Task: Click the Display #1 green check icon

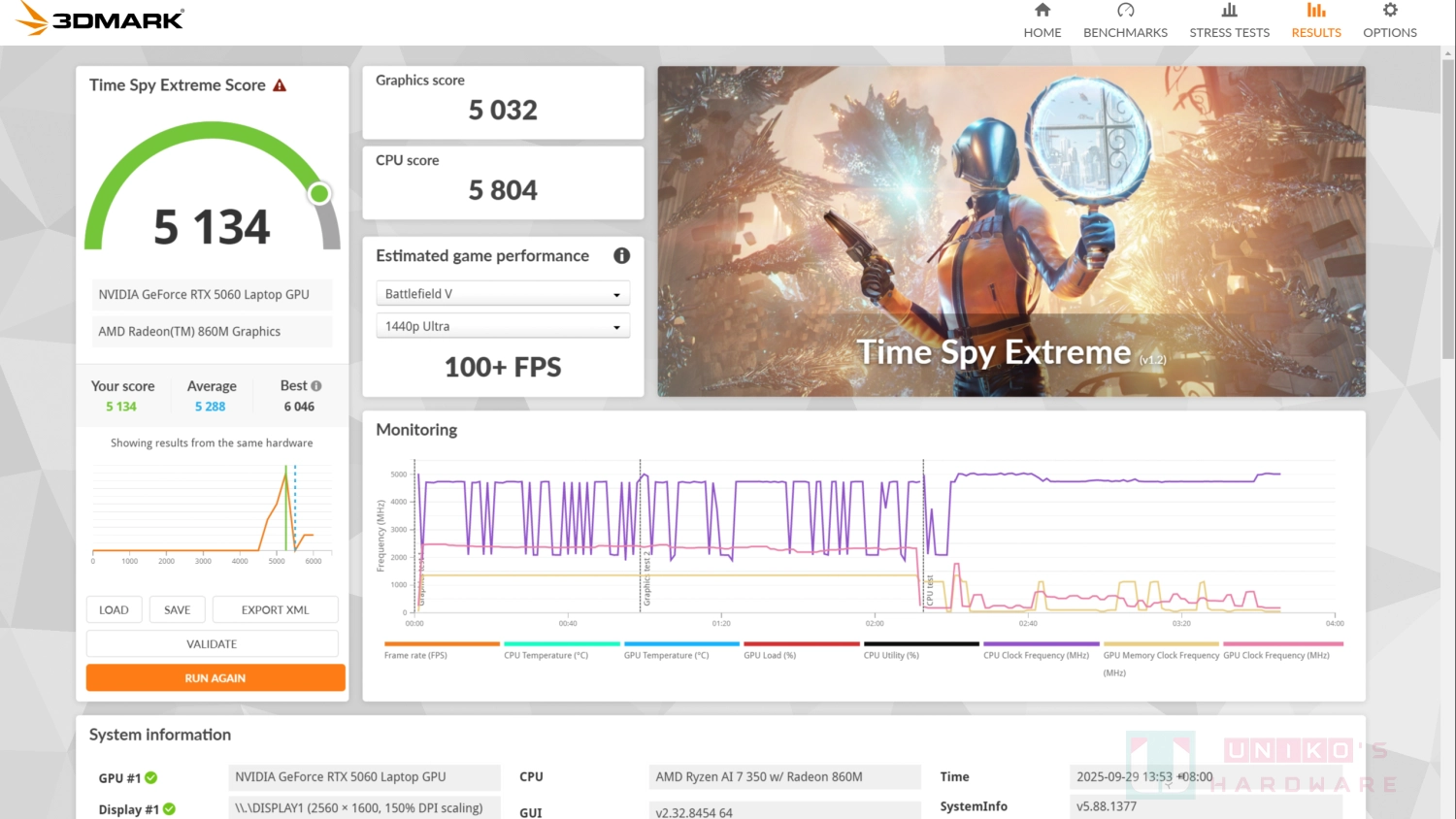Action: [169, 809]
